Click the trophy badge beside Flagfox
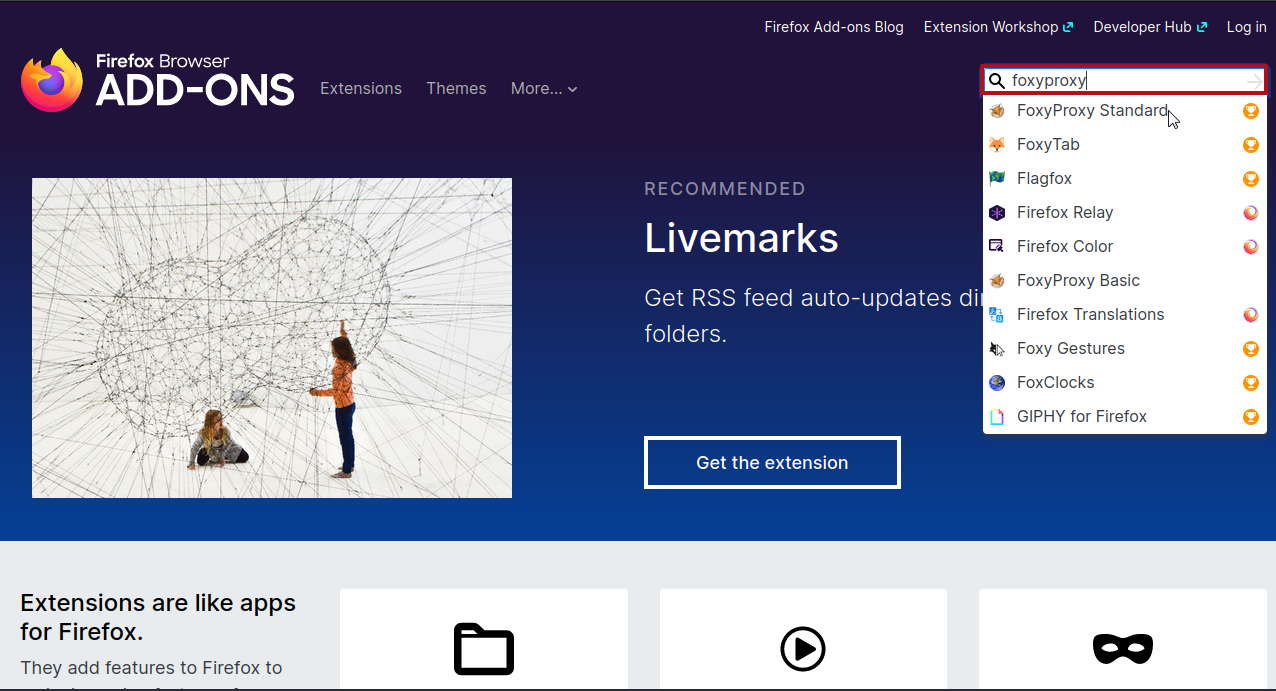 [1250, 179]
